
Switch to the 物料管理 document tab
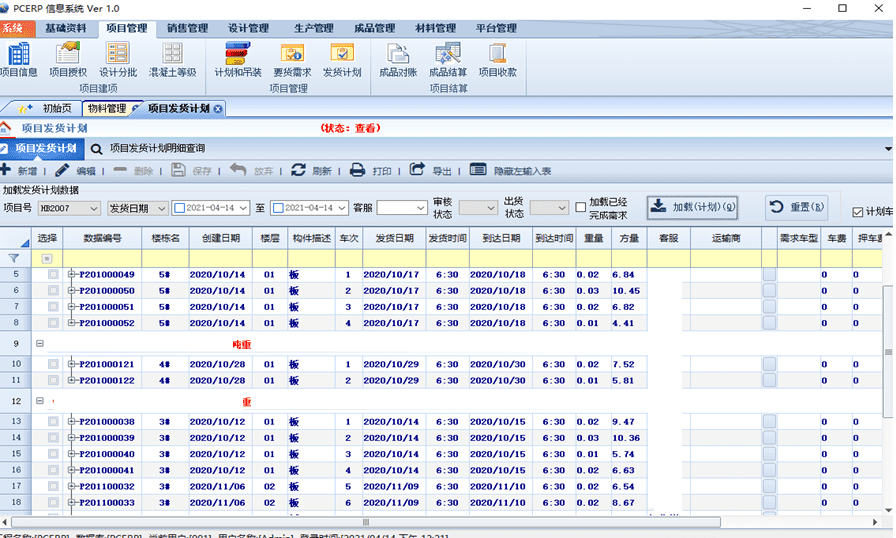[x=107, y=109]
